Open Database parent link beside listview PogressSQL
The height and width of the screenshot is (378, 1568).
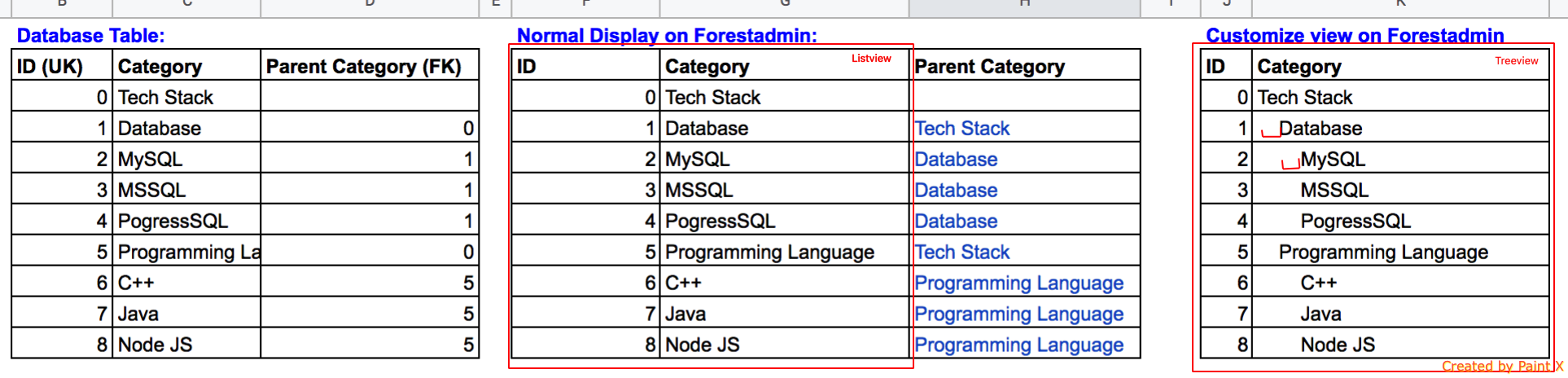pyautogui.click(x=956, y=222)
